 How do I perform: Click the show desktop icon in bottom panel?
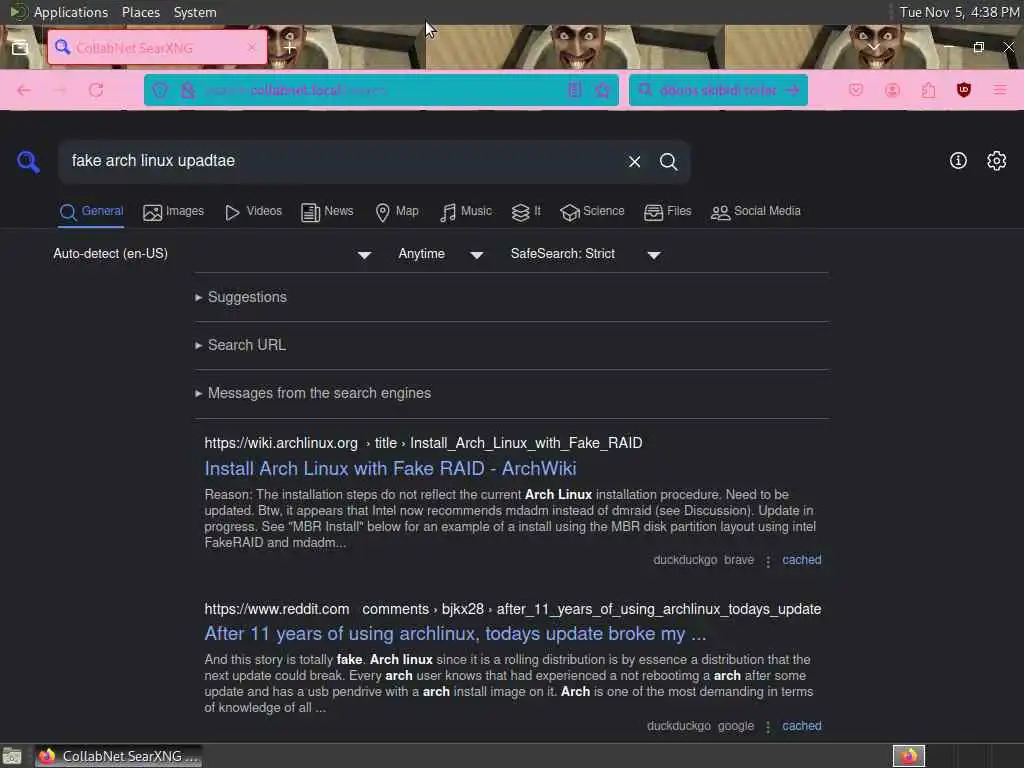pos(12,756)
